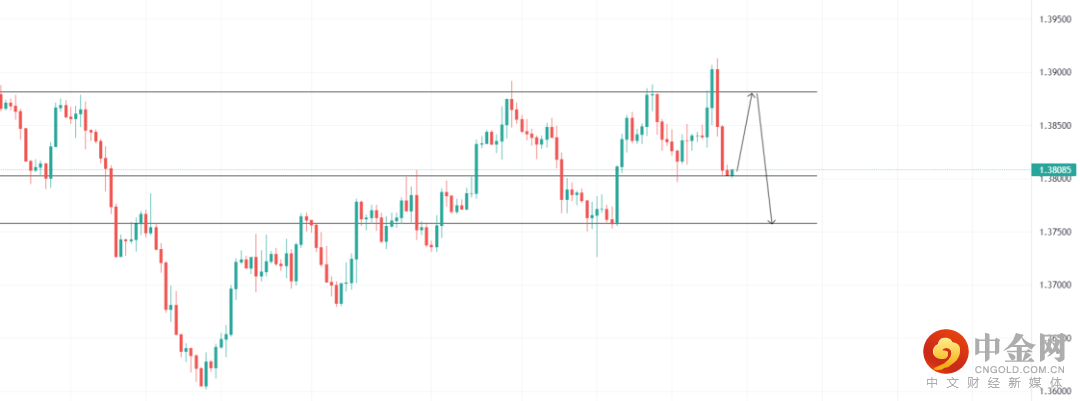This screenshot has width=1080, height=401.
Task: Click the dotted current price line
Action: 900,170
